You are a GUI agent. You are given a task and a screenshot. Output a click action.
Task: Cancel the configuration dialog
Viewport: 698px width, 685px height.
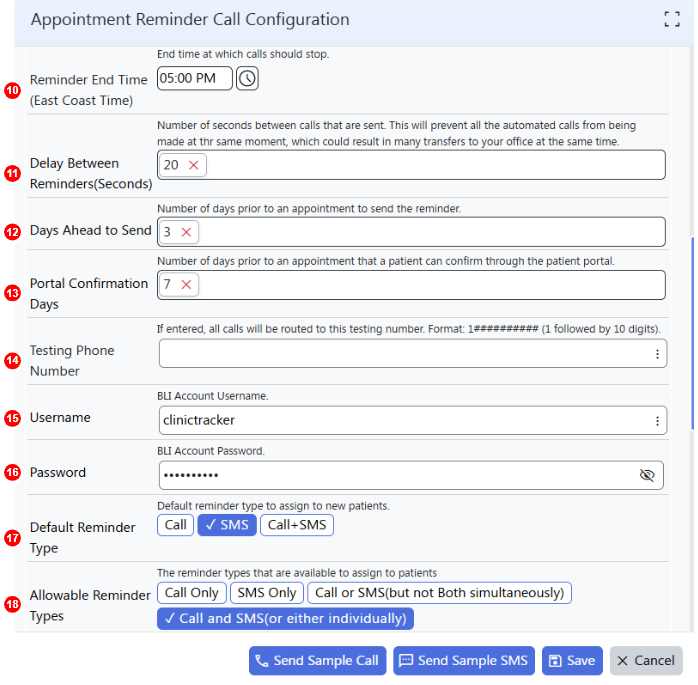646,661
